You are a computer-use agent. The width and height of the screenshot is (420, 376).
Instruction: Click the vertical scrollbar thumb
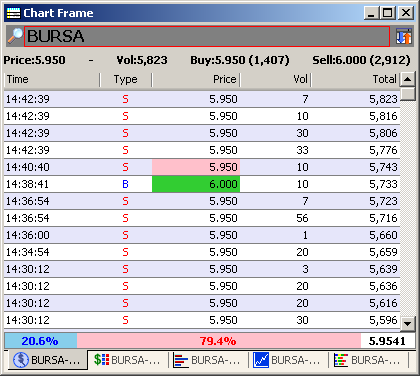pos(408,94)
